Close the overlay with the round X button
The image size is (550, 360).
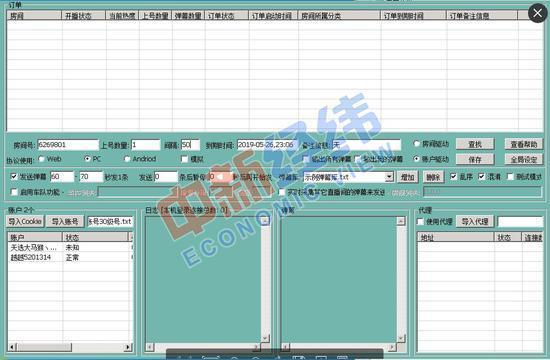click(x=537, y=13)
